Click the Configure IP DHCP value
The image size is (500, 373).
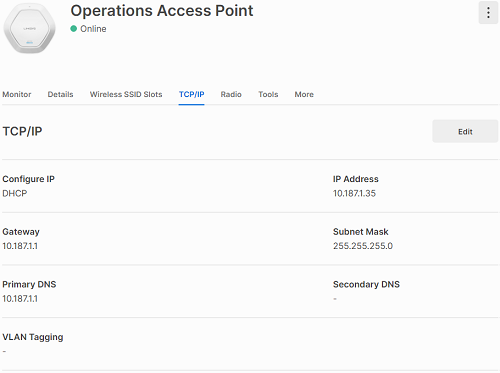coord(15,193)
